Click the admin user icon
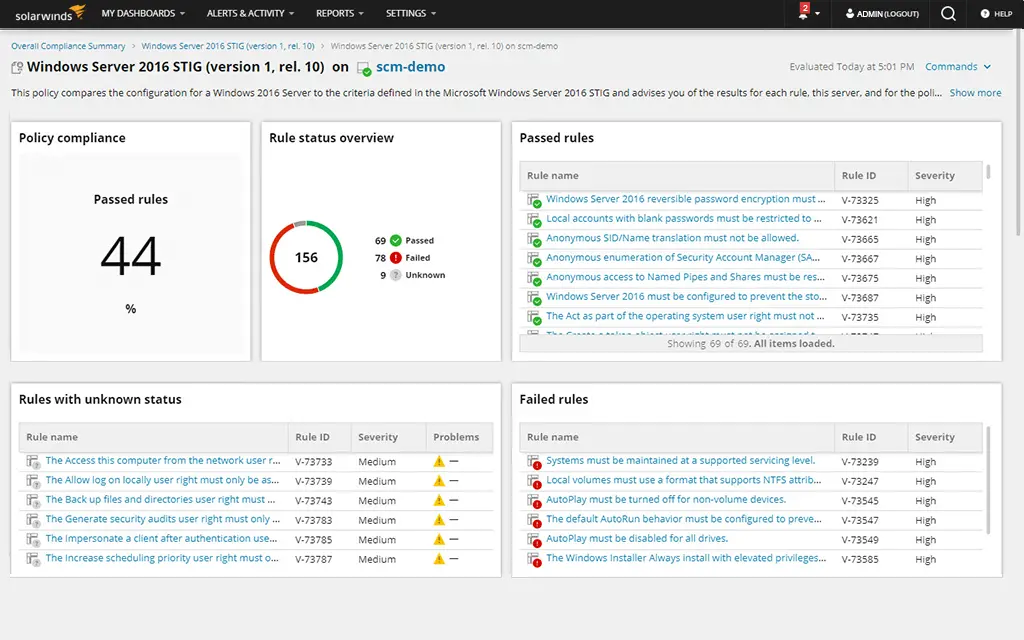 [x=850, y=13]
